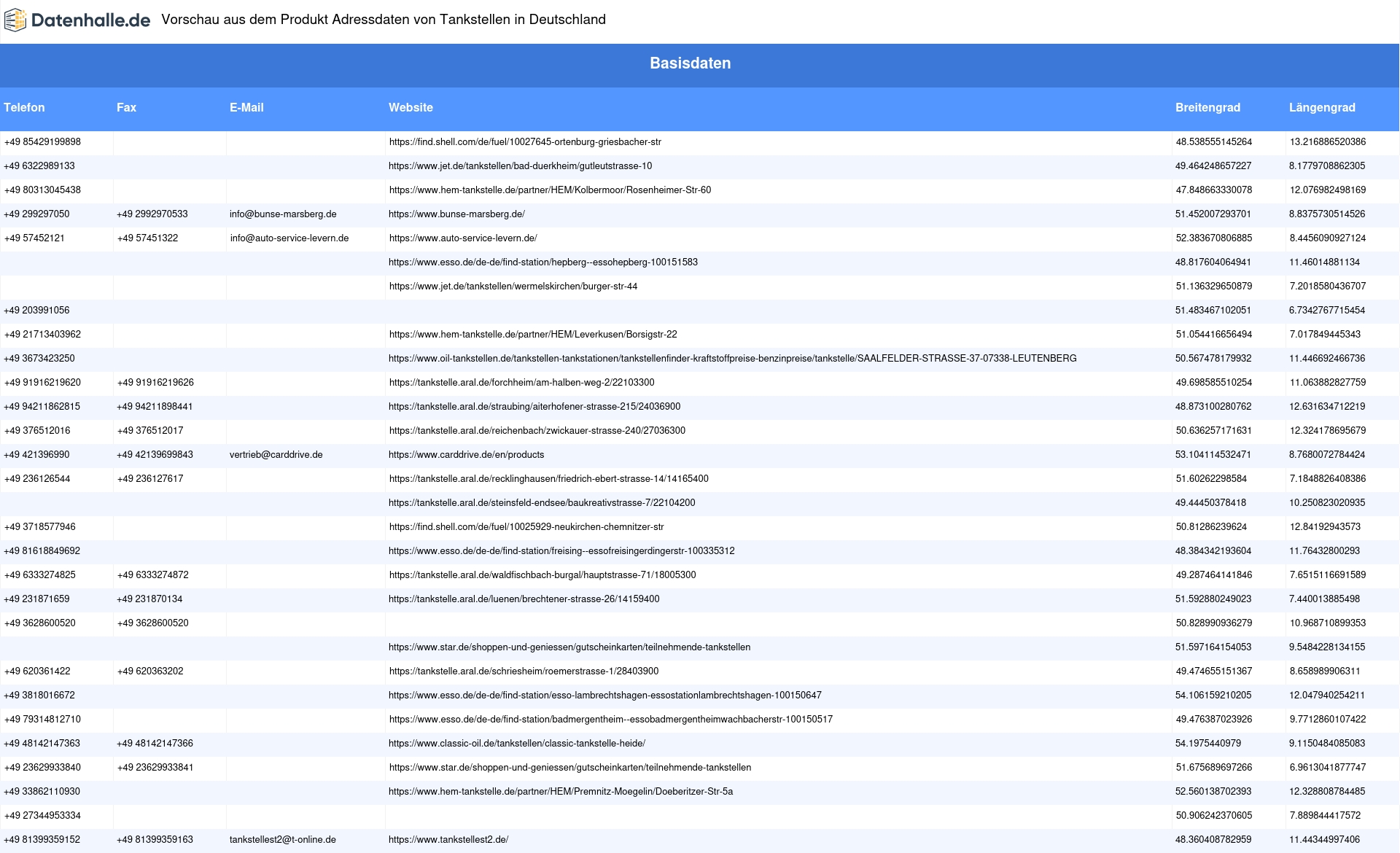The width and height of the screenshot is (1400, 853).
Task: Click fax number +49 81399359163
Action: [155, 840]
